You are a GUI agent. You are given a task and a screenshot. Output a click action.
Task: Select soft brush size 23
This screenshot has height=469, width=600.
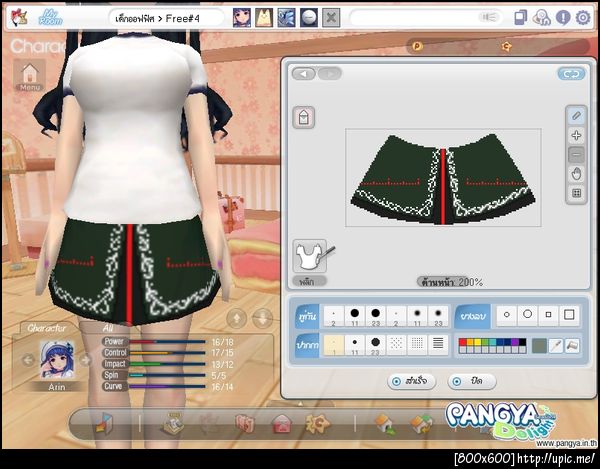(x=438, y=316)
